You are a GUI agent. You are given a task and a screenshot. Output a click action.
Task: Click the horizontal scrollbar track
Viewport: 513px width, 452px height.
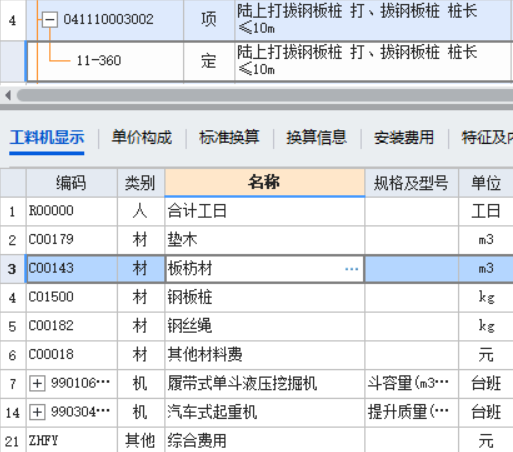tap(265, 96)
